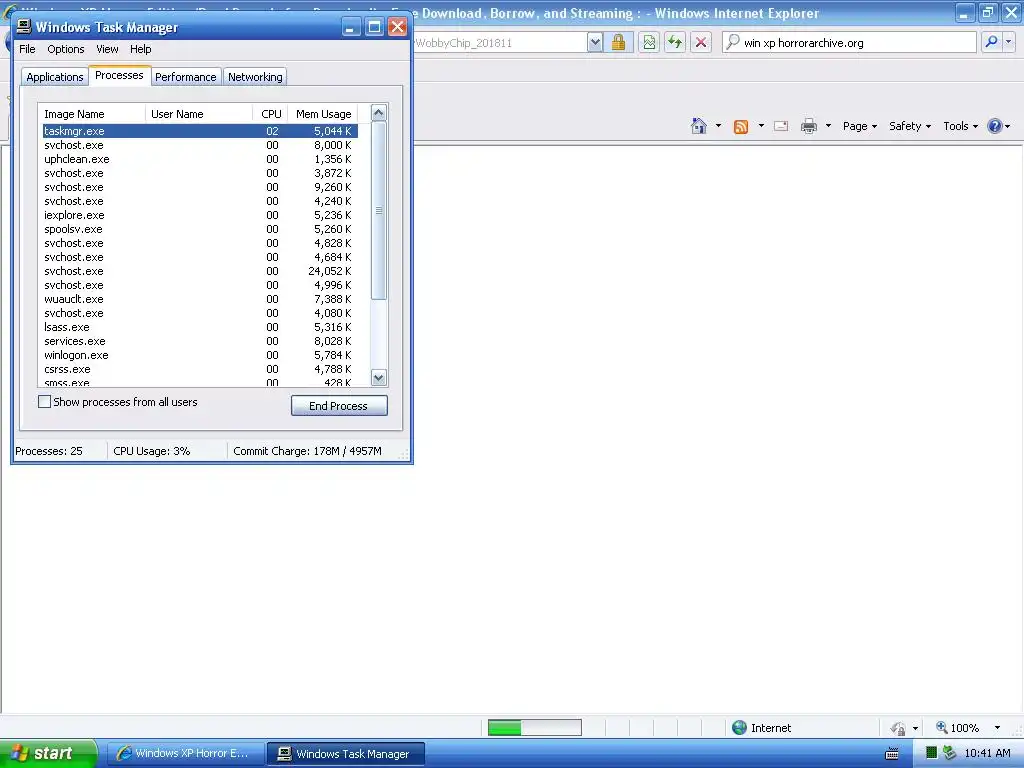Click the process list scroll up arrow
1024x768 pixels.
(x=379, y=113)
